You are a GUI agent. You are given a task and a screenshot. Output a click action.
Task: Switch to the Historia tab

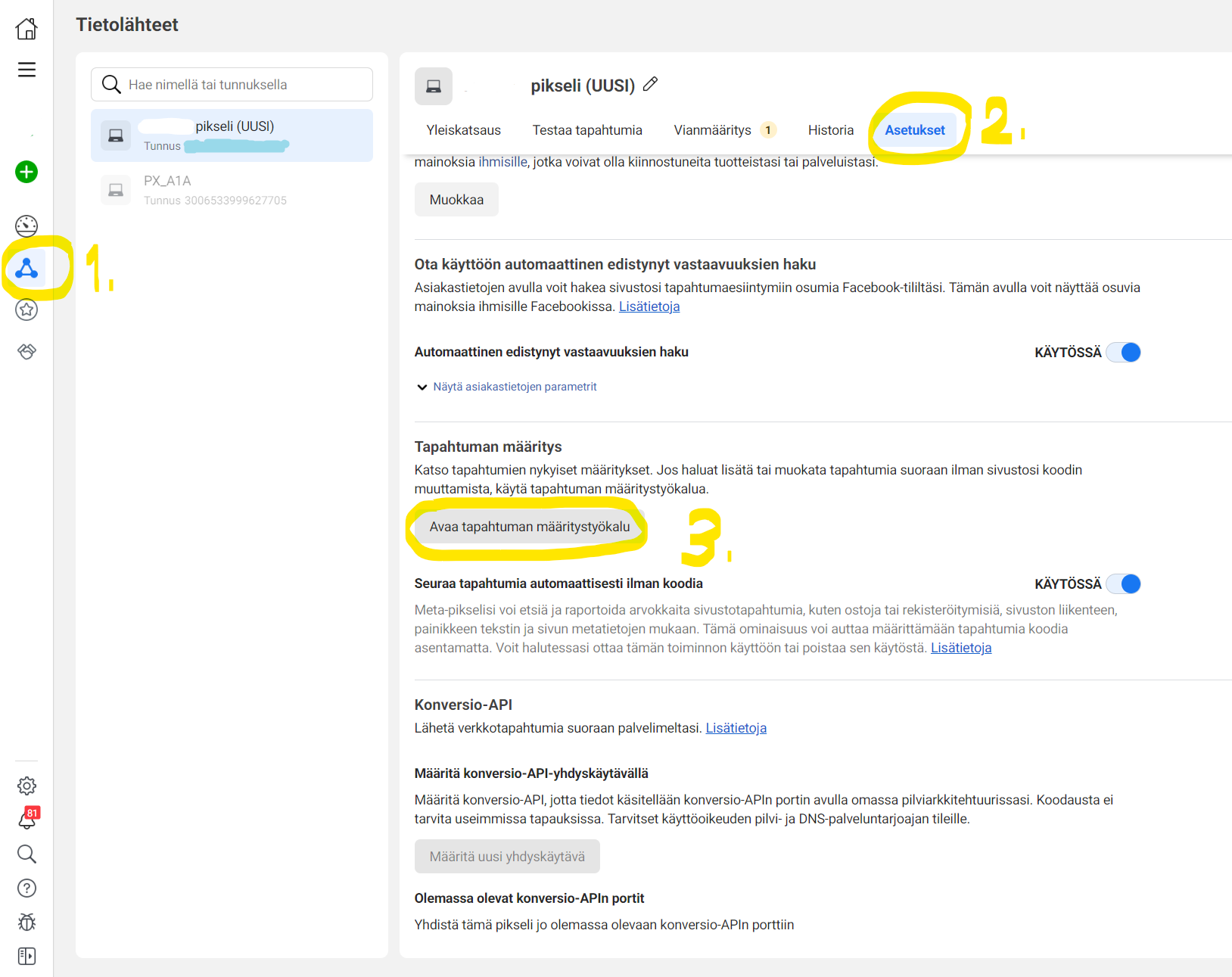[830, 129]
